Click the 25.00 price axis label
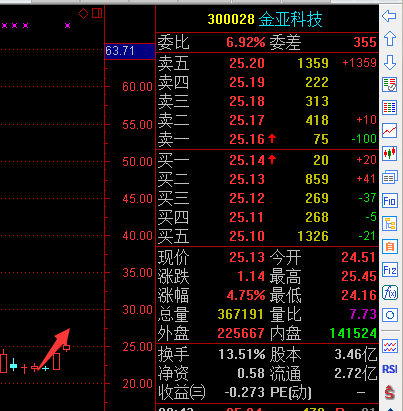 point(137,347)
